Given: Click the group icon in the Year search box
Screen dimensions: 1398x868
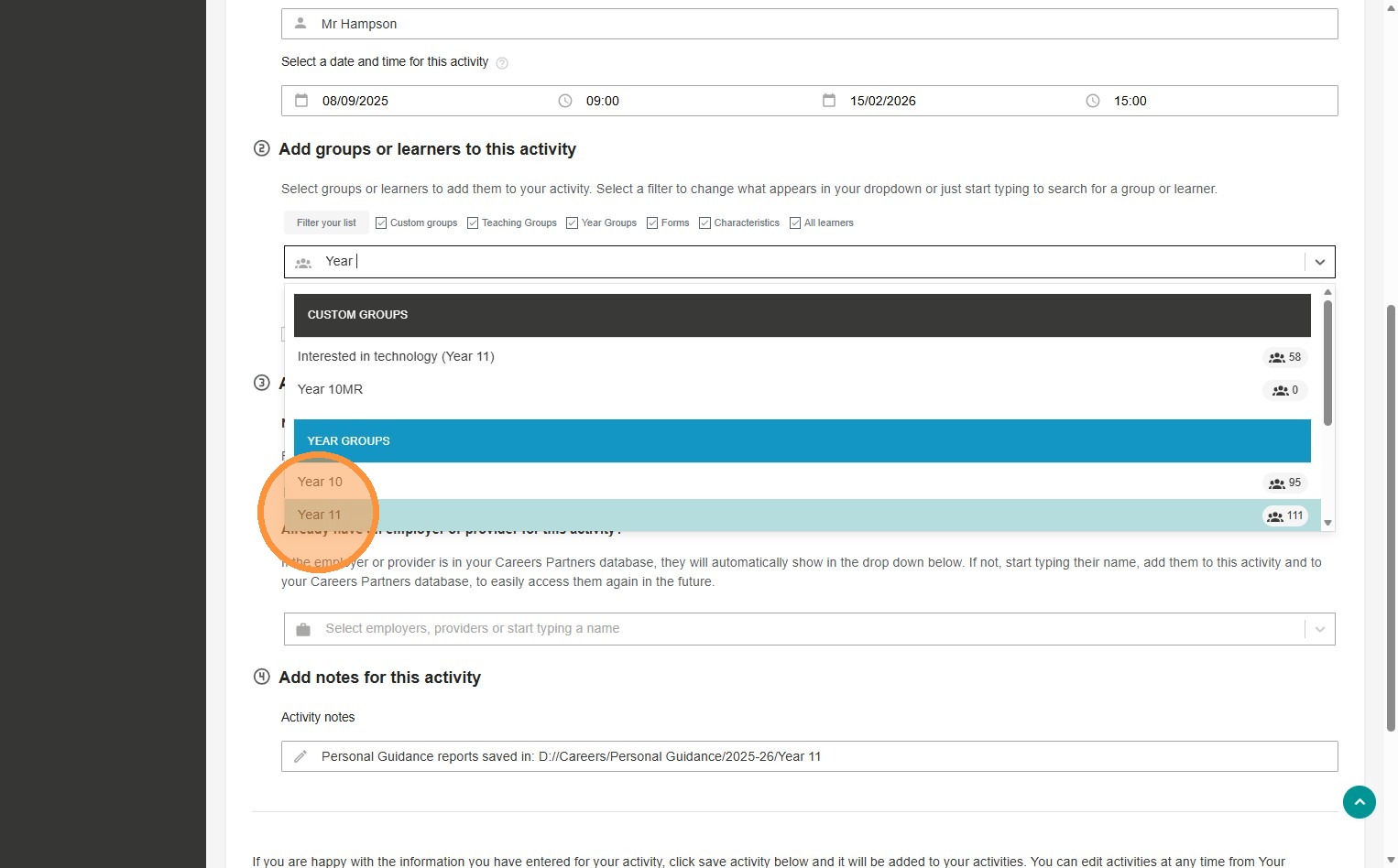Looking at the screenshot, I should 303,263.
